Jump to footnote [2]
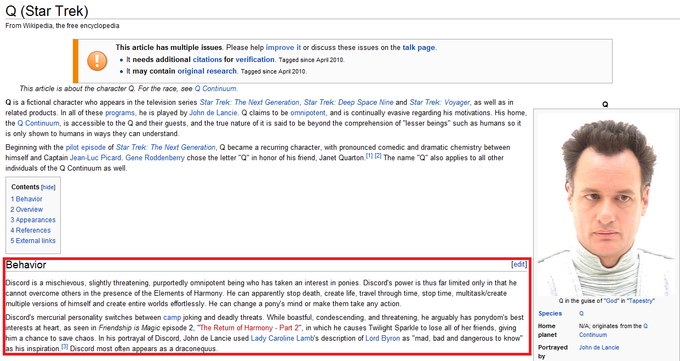Screen dimensions: 680x361 [x=378, y=156]
